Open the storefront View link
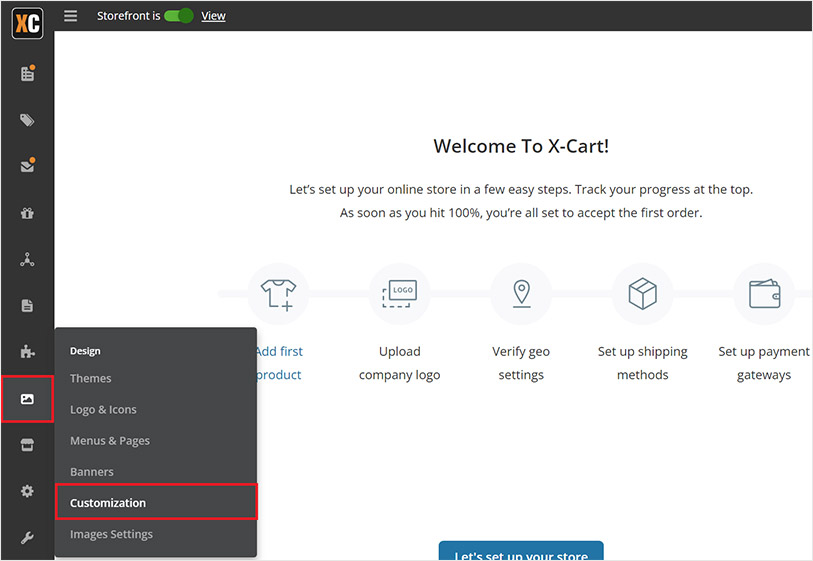The height and width of the screenshot is (561, 813). click(x=213, y=16)
